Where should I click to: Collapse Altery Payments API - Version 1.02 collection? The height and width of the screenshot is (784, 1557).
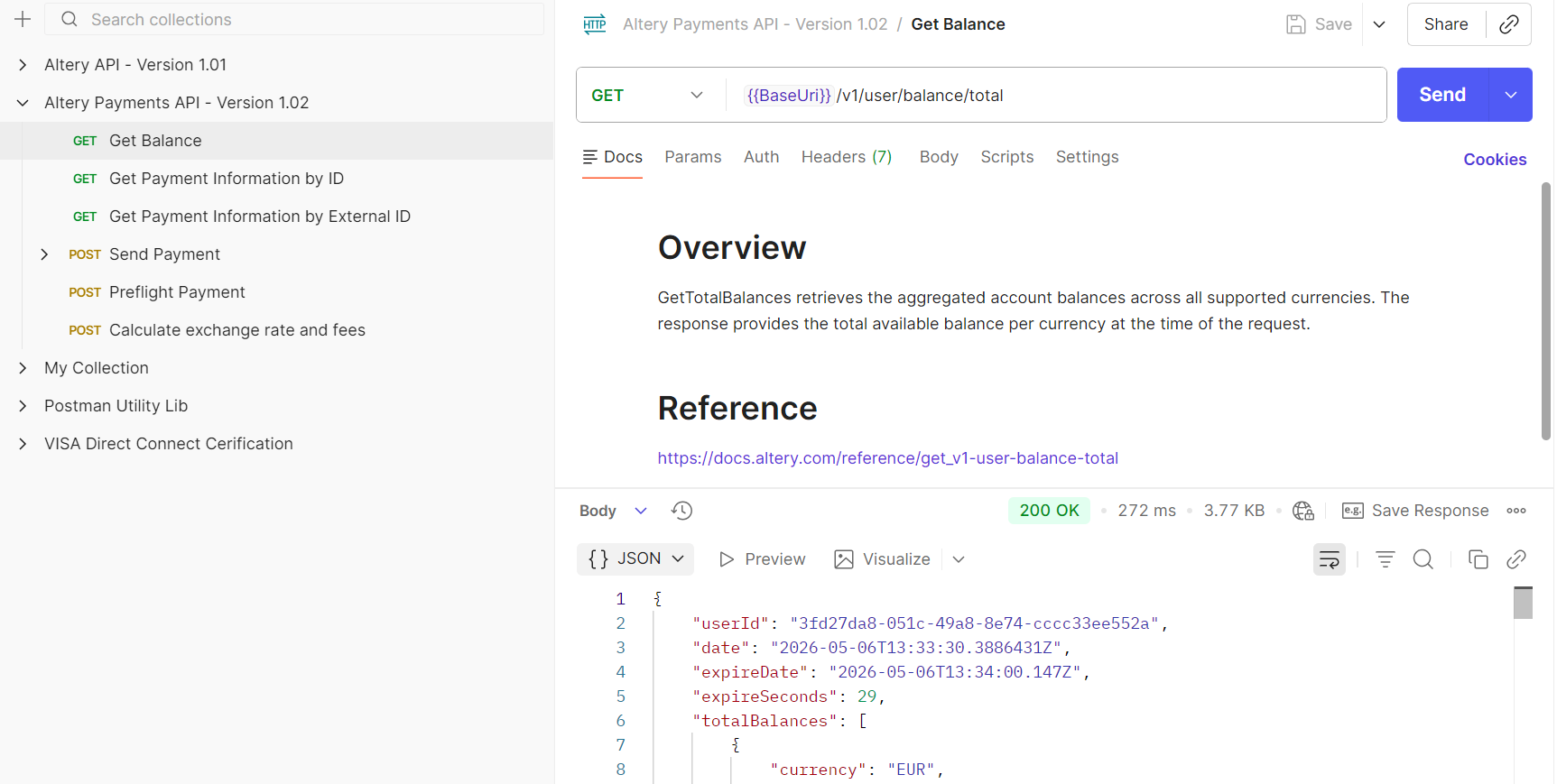tap(23, 103)
